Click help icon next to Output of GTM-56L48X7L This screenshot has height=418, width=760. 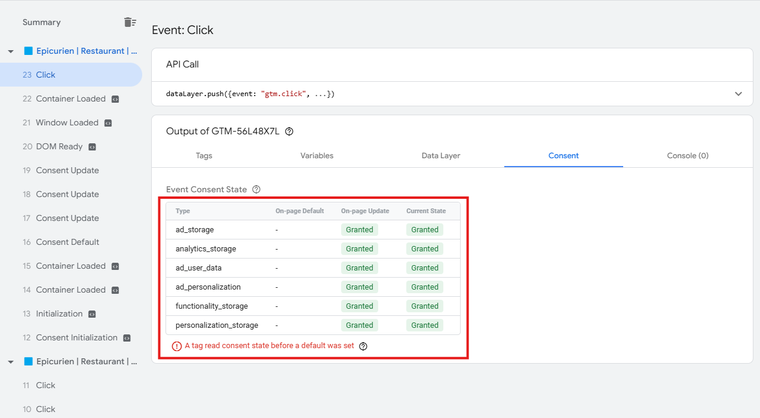pyautogui.click(x=289, y=131)
